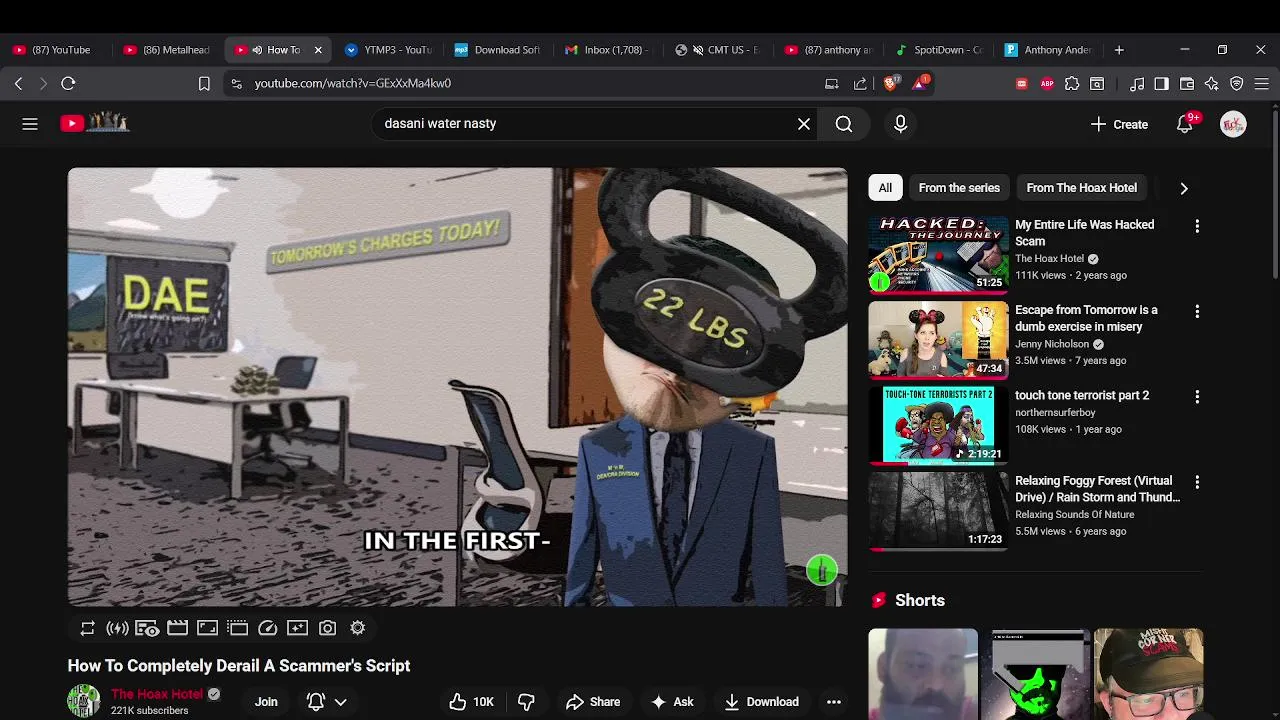
Task: Click the Join button
Action: pyautogui.click(x=266, y=702)
